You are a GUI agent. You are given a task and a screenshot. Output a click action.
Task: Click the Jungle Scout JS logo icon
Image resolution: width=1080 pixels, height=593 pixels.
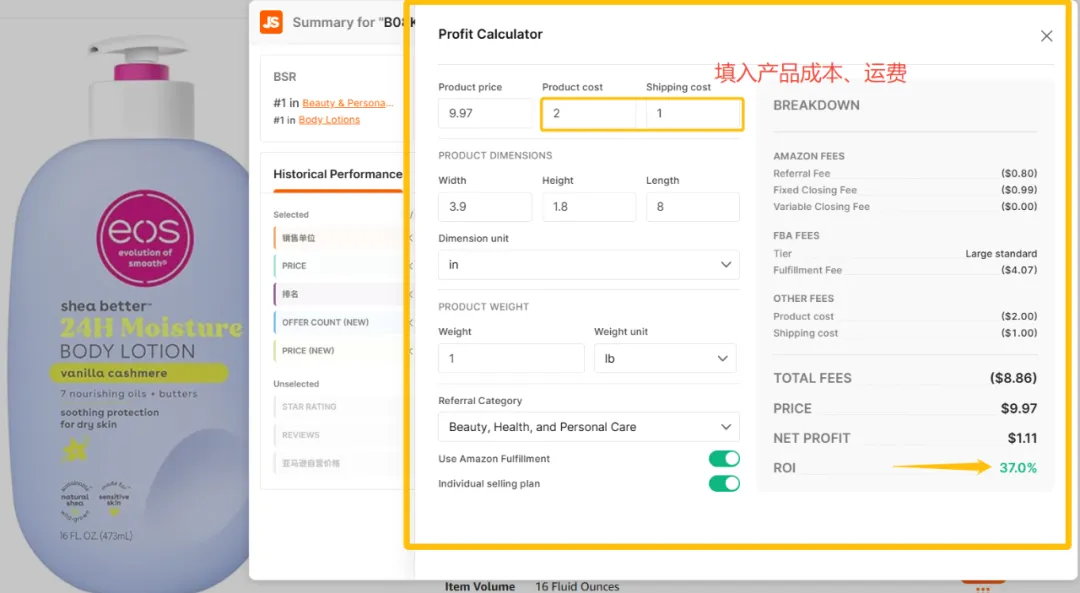(x=269, y=21)
